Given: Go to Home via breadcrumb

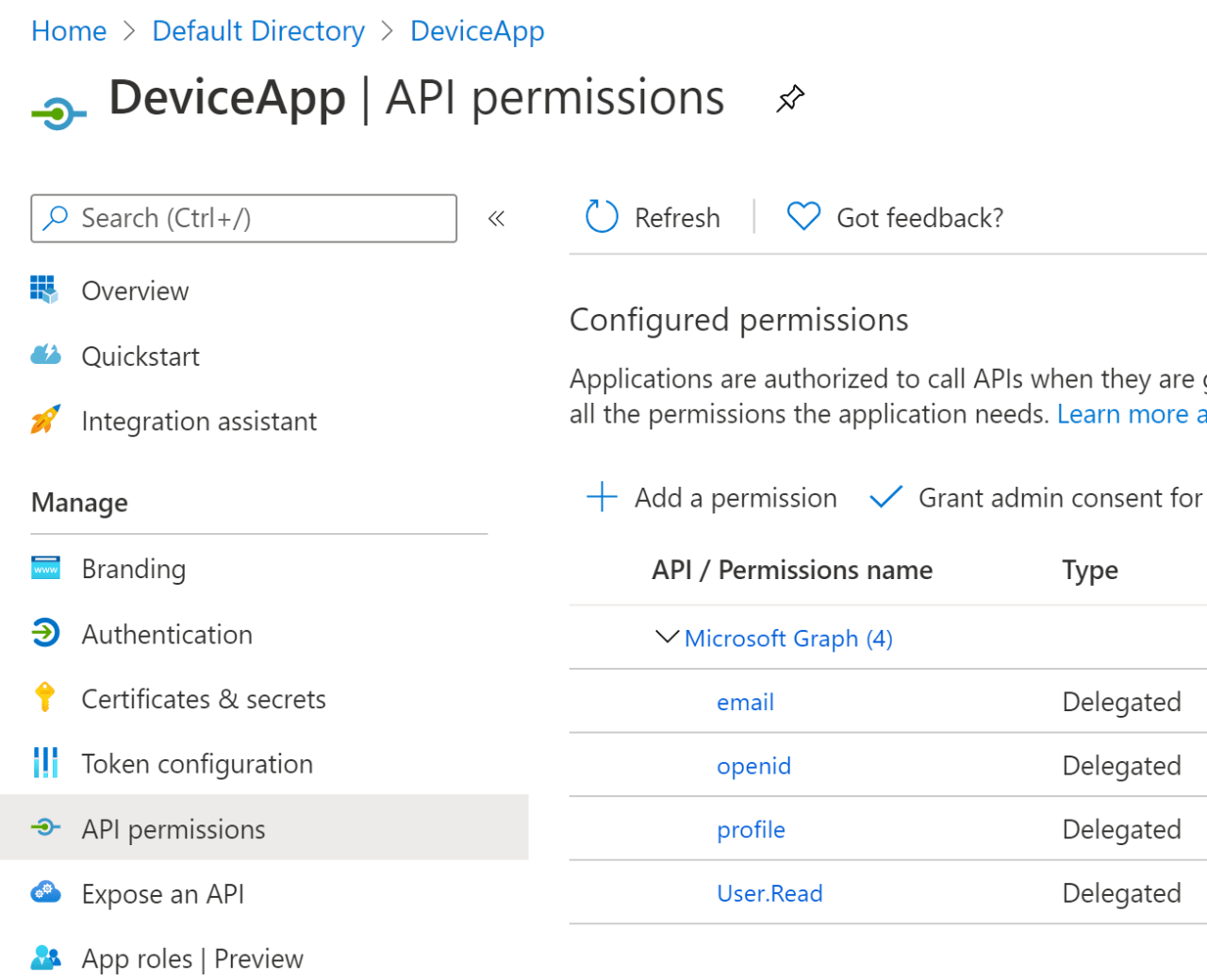Looking at the screenshot, I should coord(68,30).
